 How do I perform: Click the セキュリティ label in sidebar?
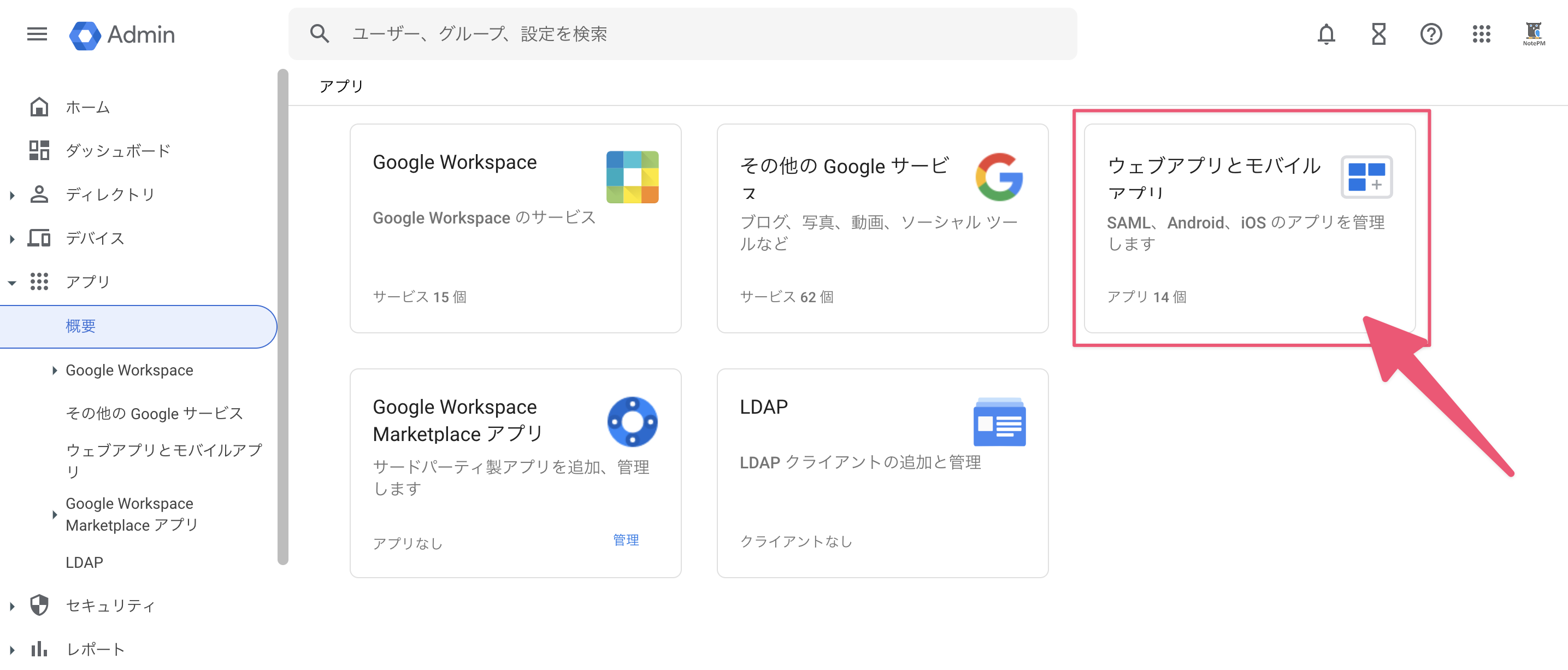click(110, 606)
